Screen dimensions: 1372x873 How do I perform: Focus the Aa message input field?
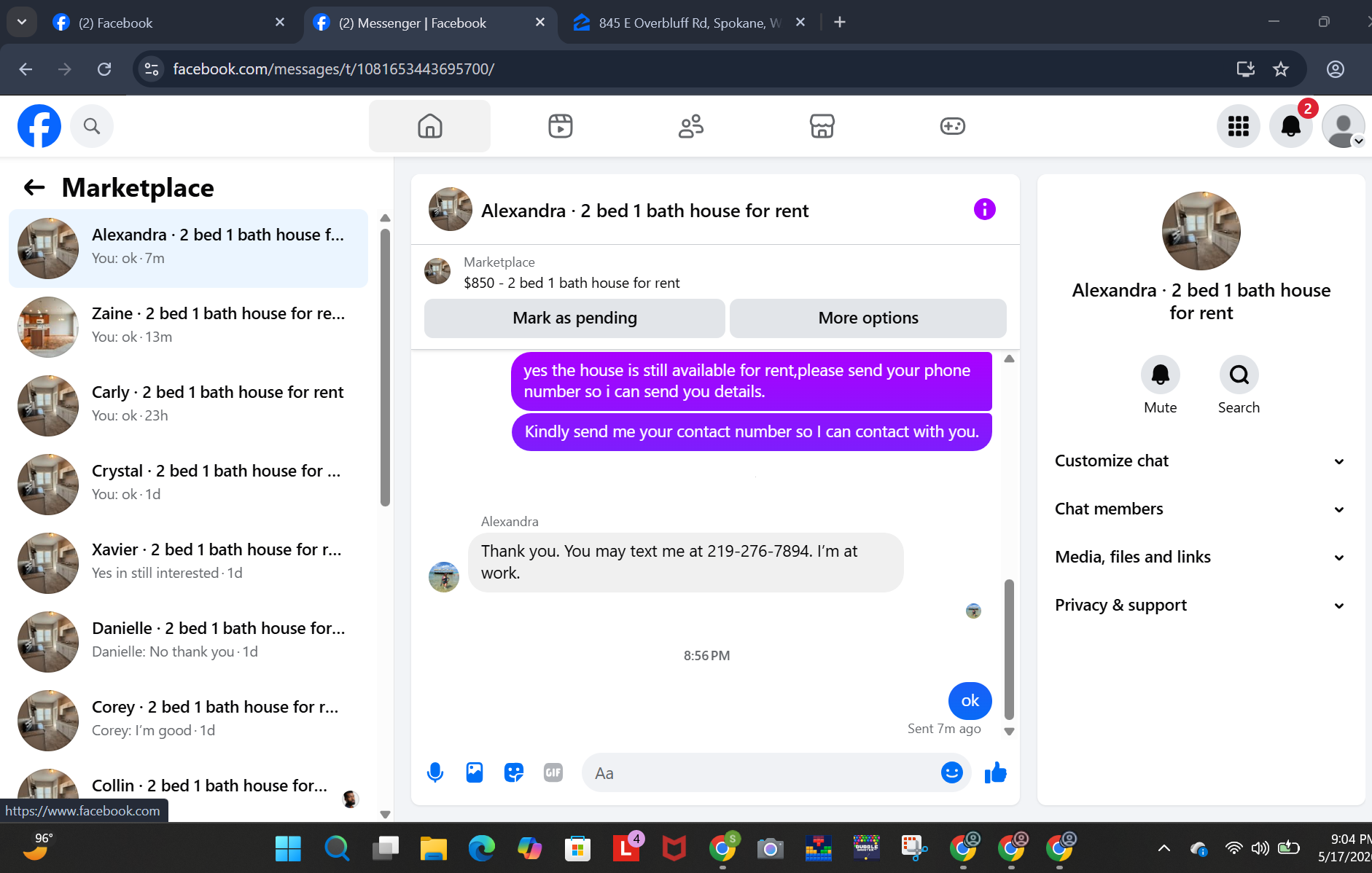(x=762, y=772)
